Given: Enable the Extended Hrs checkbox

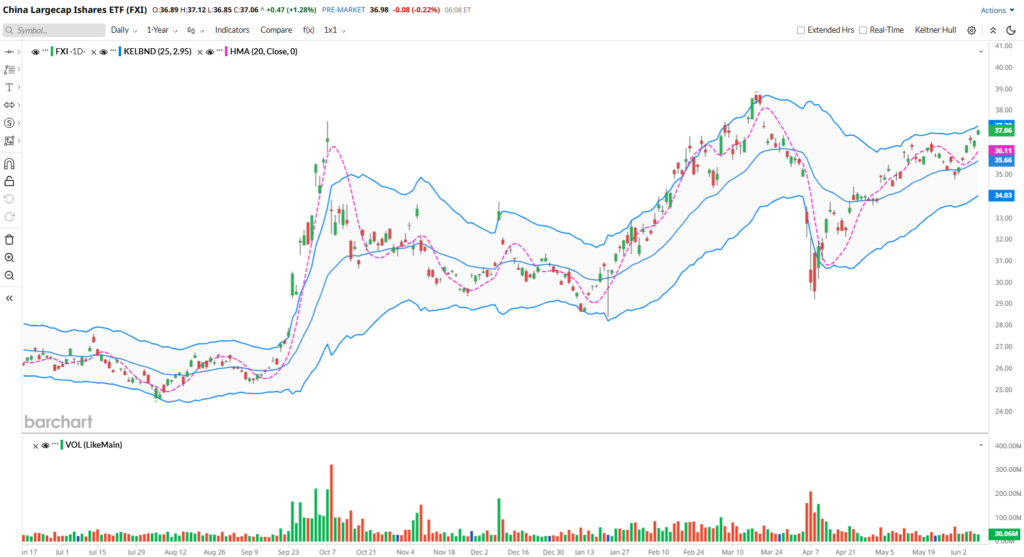Looking at the screenshot, I should click(801, 30).
